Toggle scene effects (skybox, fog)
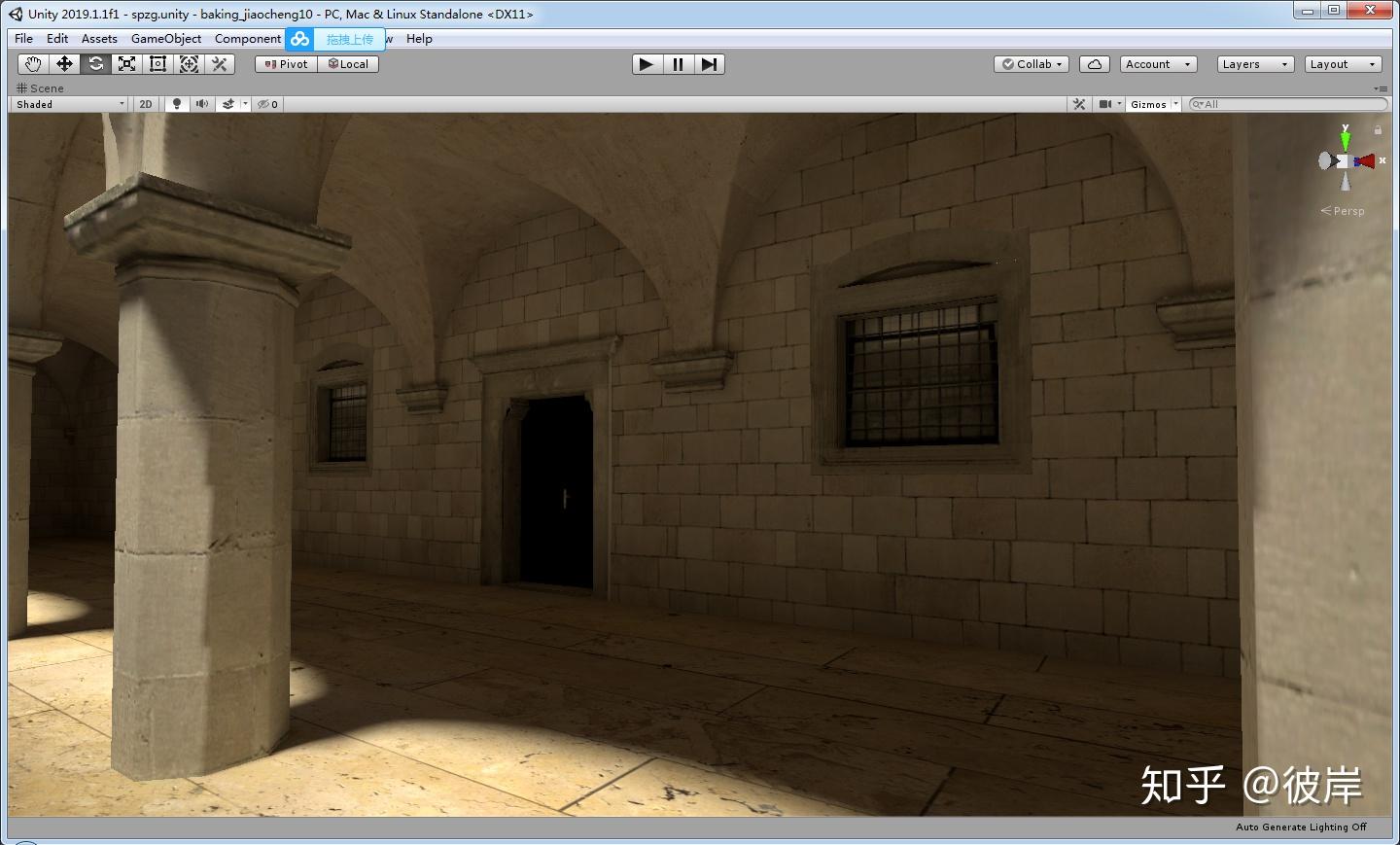The image size is (1400, 845). (x=228, y=104)
